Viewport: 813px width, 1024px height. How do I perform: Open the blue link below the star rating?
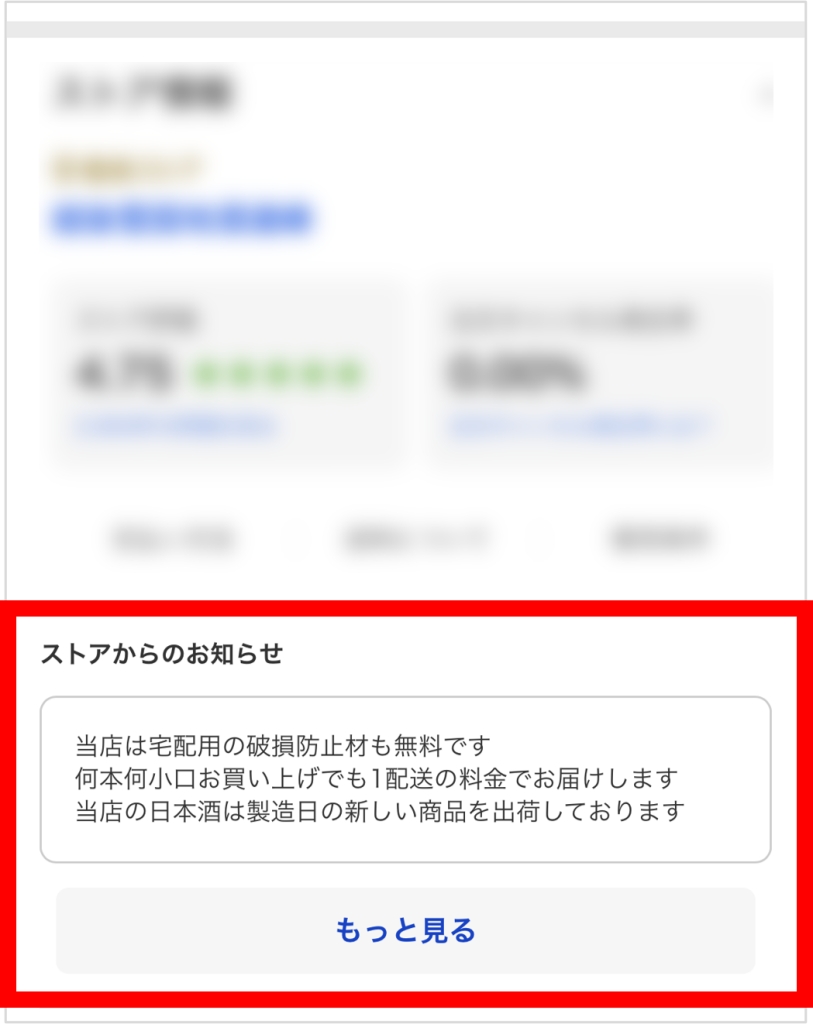(x=175, y=425)
